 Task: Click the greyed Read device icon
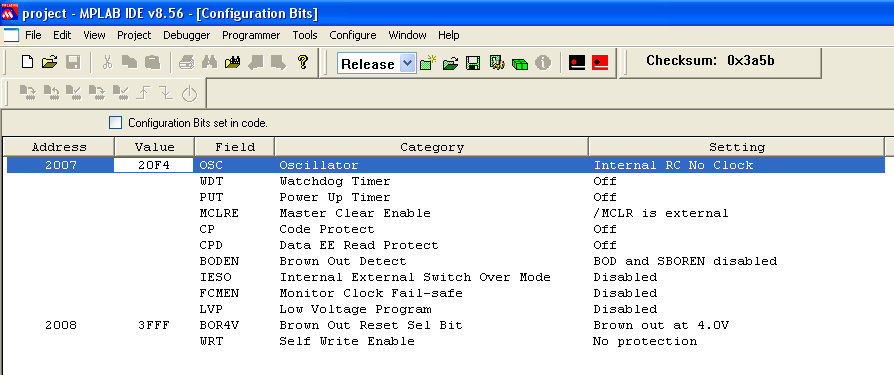(50, 93)
